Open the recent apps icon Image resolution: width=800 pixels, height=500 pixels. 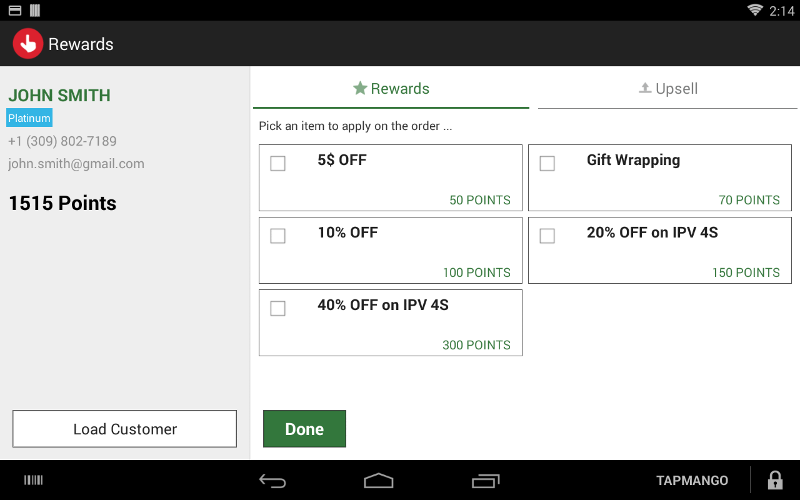485,481
